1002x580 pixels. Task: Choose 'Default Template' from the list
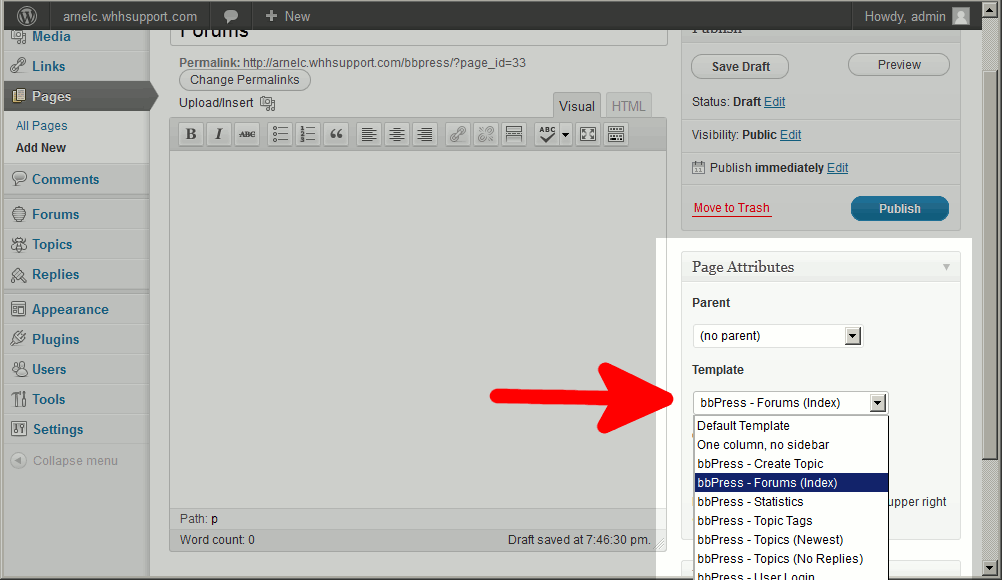click(743, 426)
